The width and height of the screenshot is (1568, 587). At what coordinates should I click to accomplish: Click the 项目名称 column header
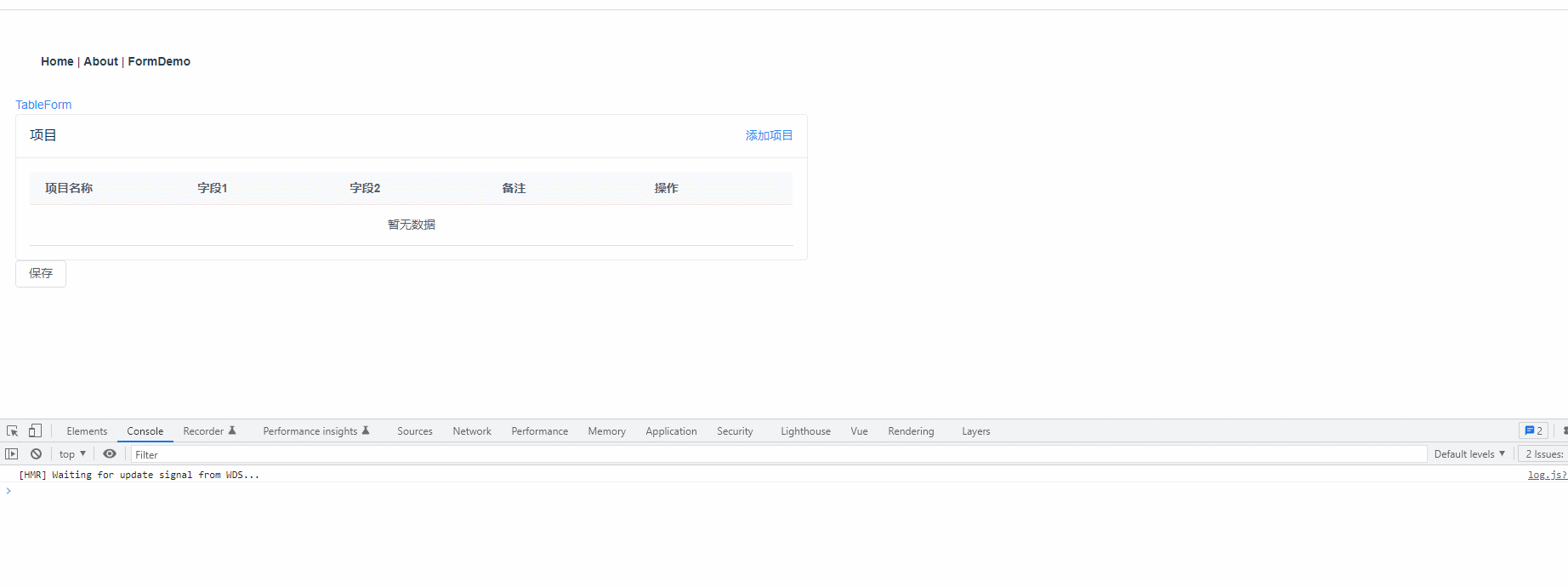[x=69, y=188]
